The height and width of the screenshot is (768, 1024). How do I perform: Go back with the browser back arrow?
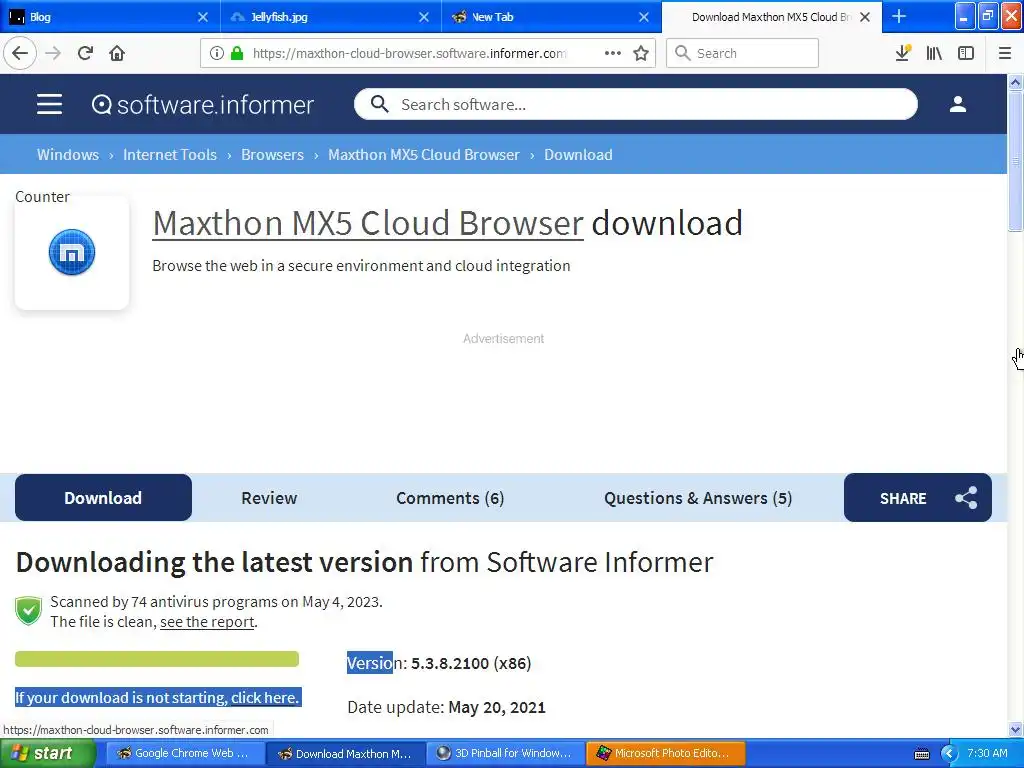20,54
